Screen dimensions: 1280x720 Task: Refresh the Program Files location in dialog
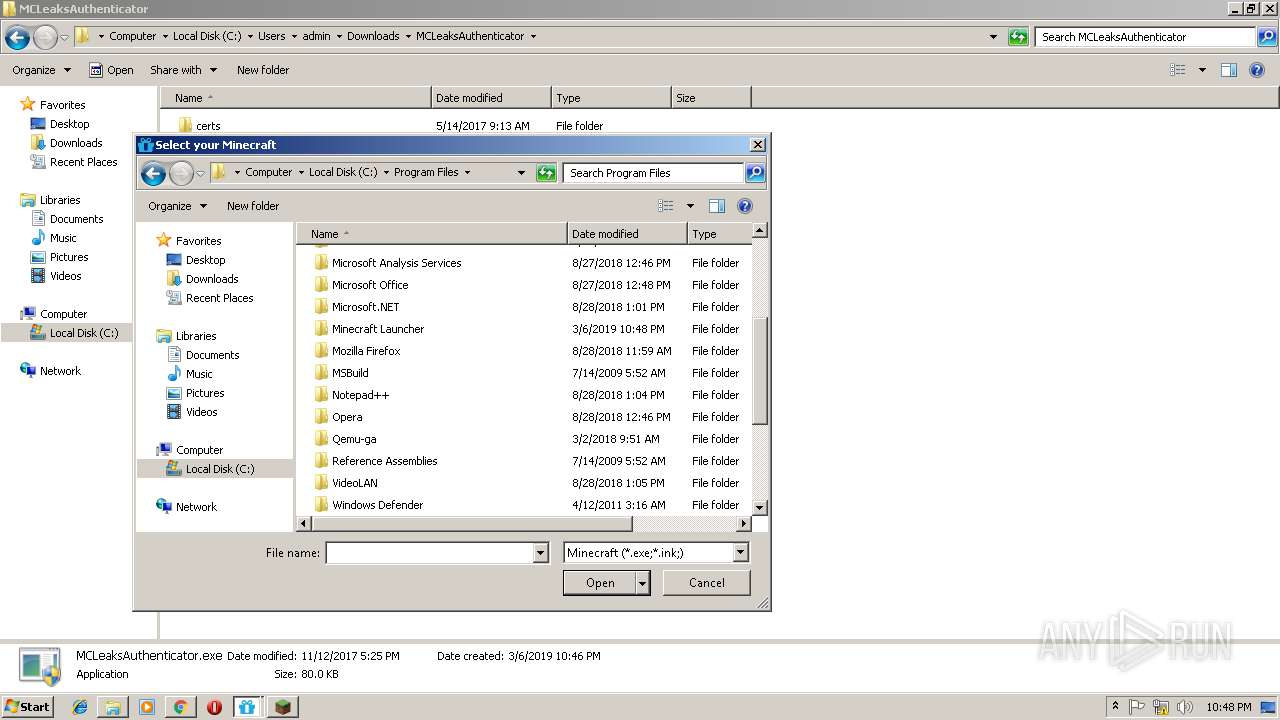(x=546, y=173)
